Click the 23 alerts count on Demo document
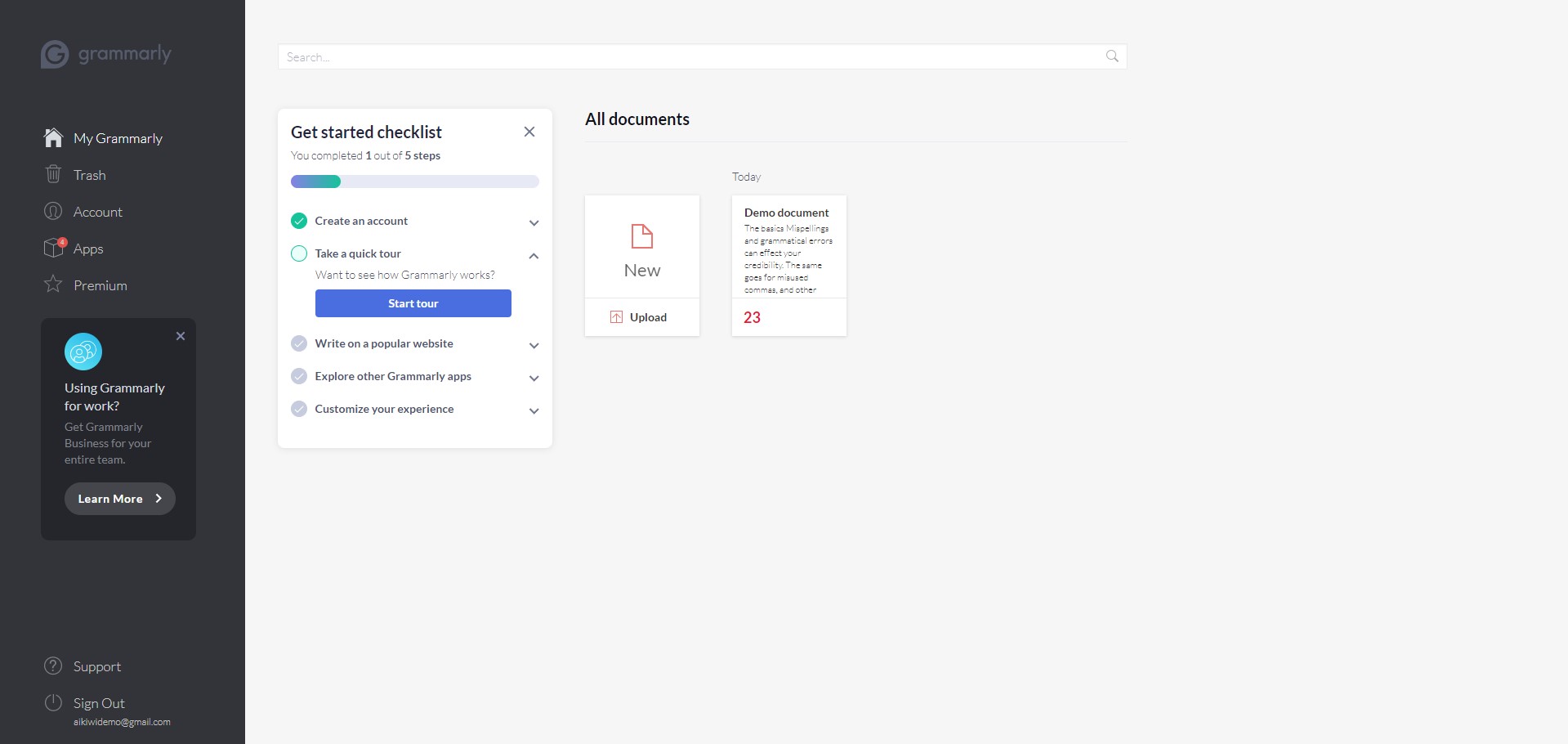 click(752, 317)
